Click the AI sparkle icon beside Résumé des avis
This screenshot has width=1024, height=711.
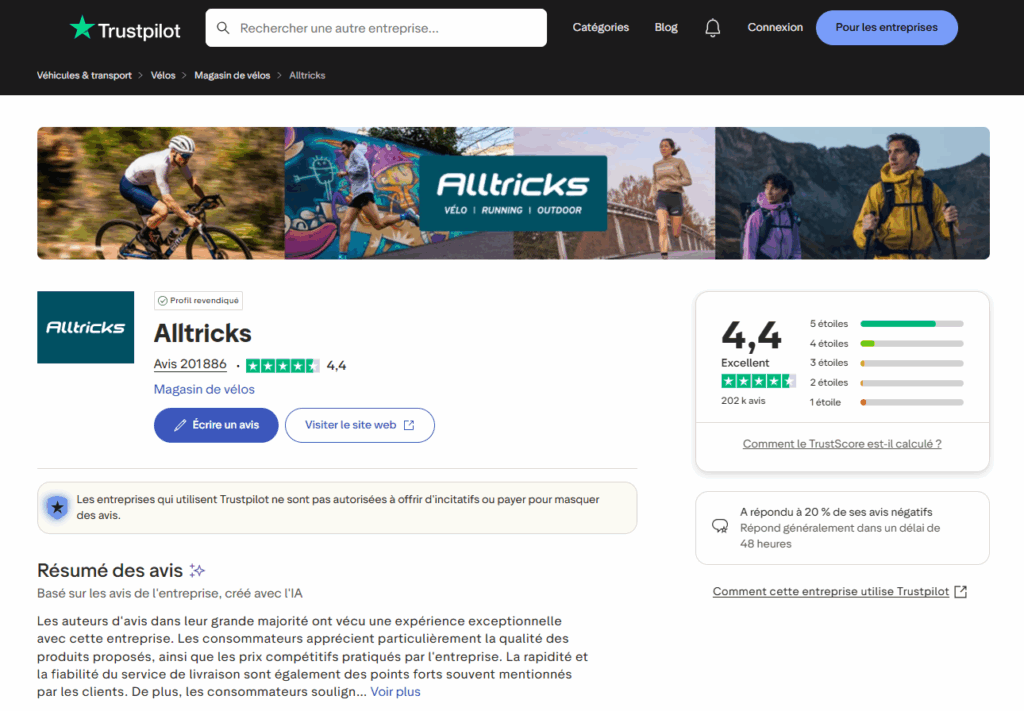(198, 571)
